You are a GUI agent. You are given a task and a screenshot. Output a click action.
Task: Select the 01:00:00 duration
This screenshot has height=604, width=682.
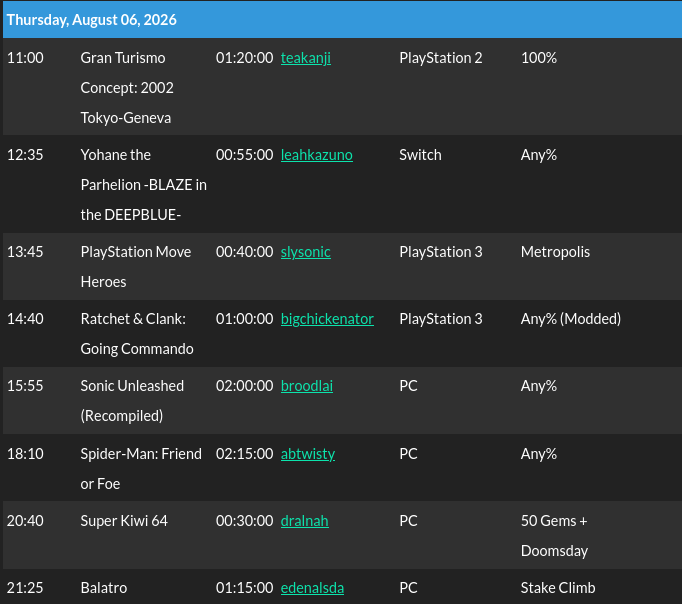tap(244, 319)
